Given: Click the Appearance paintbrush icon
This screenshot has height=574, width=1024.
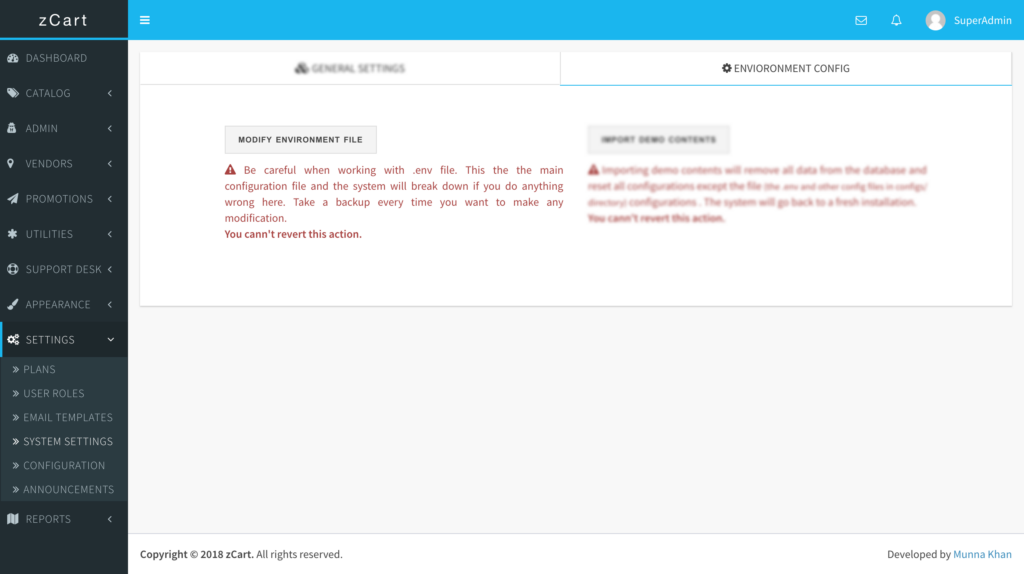Looking at the screenshot, I should (x=12, y=304).
